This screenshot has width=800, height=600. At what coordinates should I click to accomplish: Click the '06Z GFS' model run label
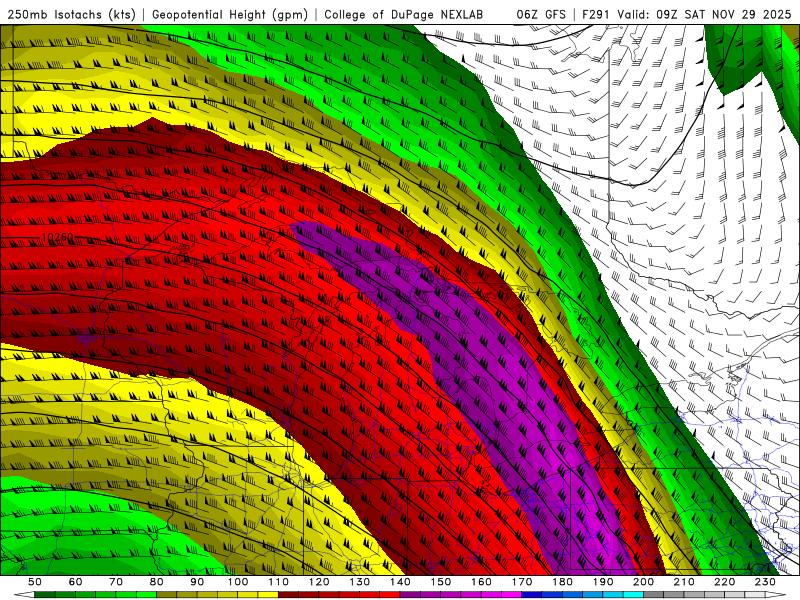click(x=541, y=14)
